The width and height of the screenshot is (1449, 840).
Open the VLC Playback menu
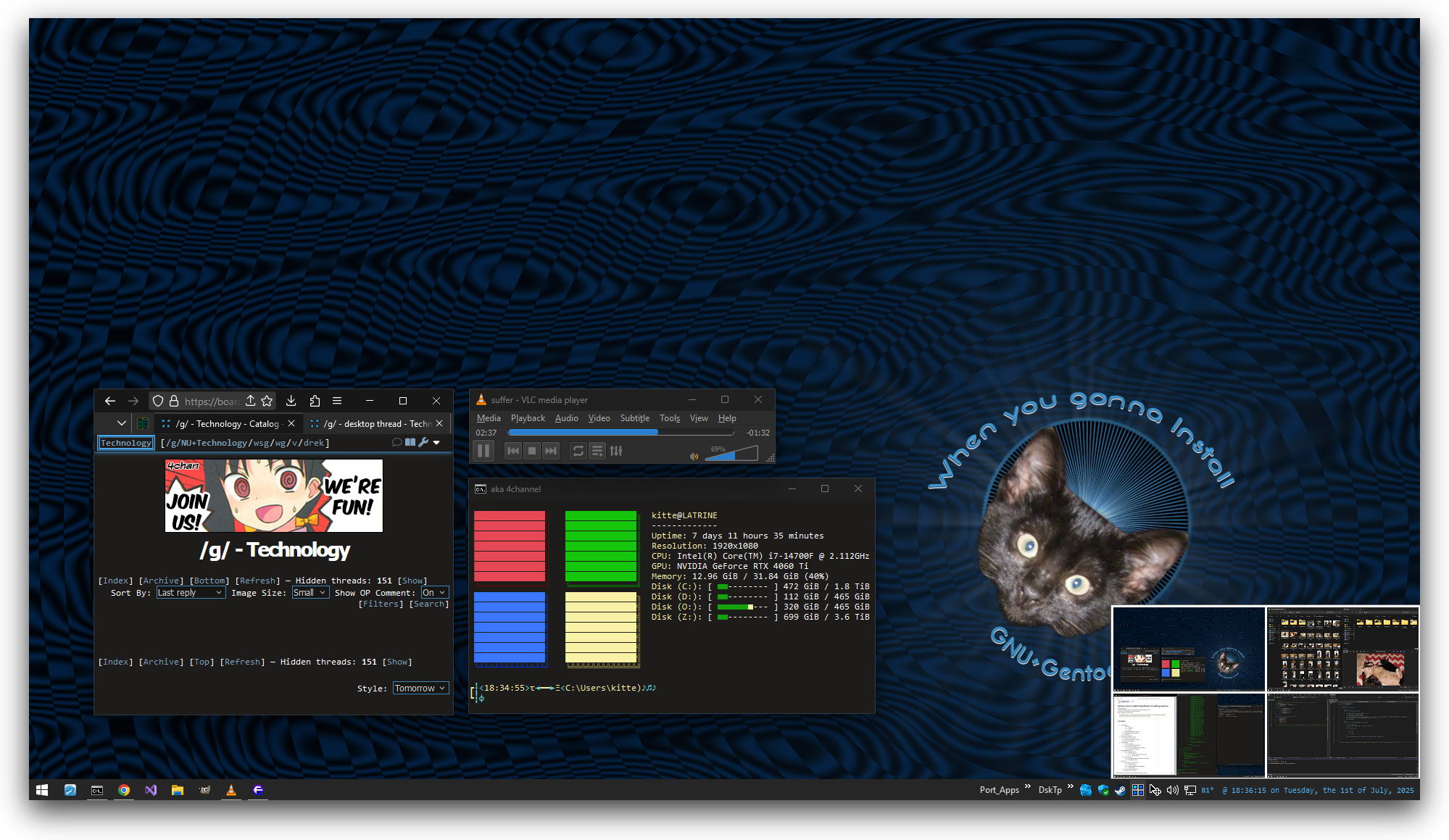pos(528,418)
